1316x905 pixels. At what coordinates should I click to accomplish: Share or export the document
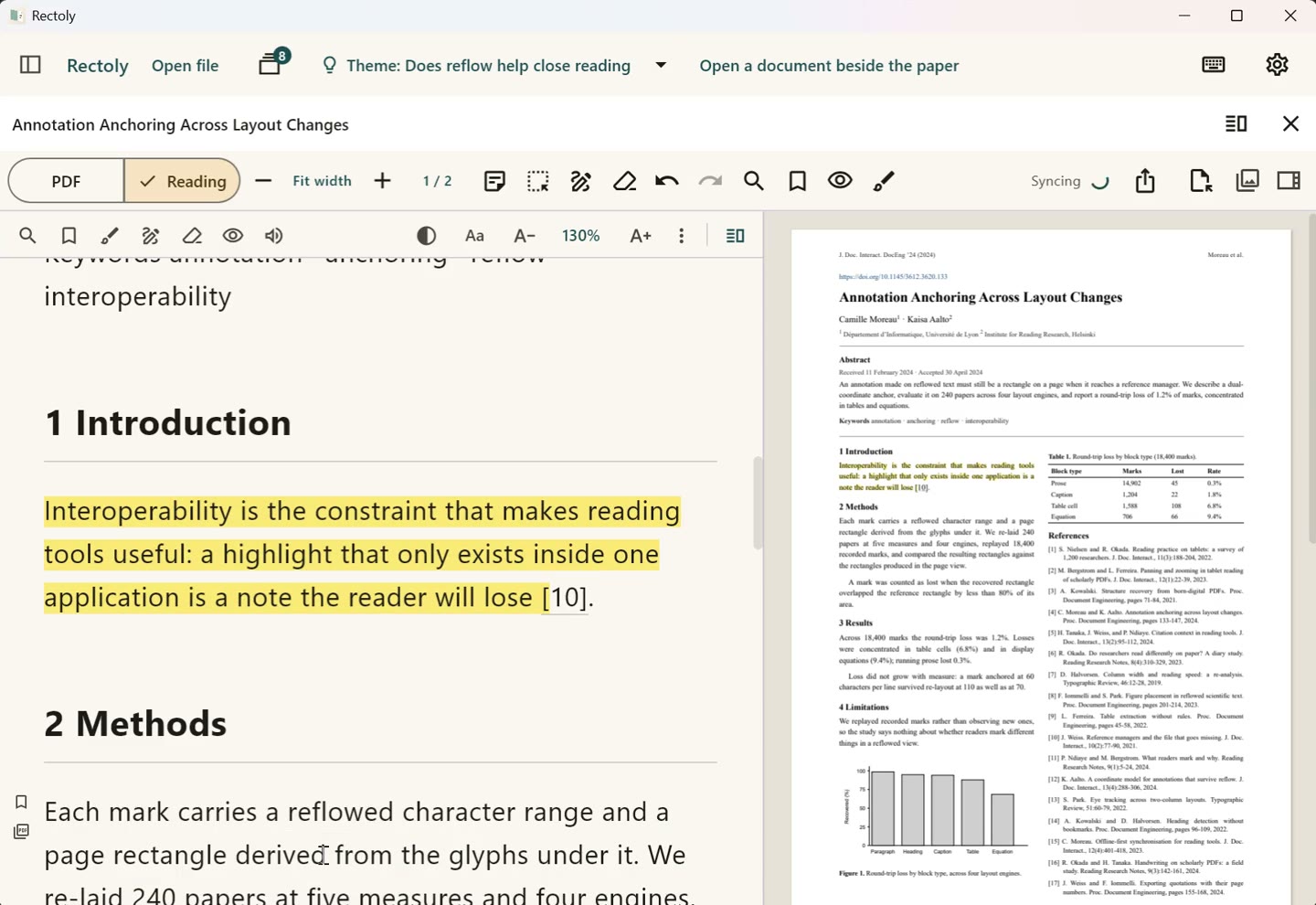[x=1145, y=181]
